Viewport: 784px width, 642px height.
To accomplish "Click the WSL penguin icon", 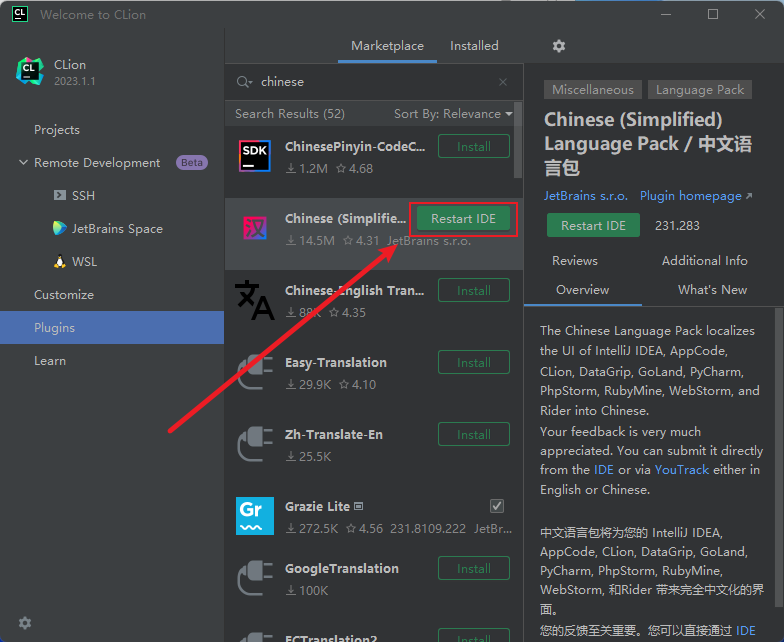I will [60, 261].
